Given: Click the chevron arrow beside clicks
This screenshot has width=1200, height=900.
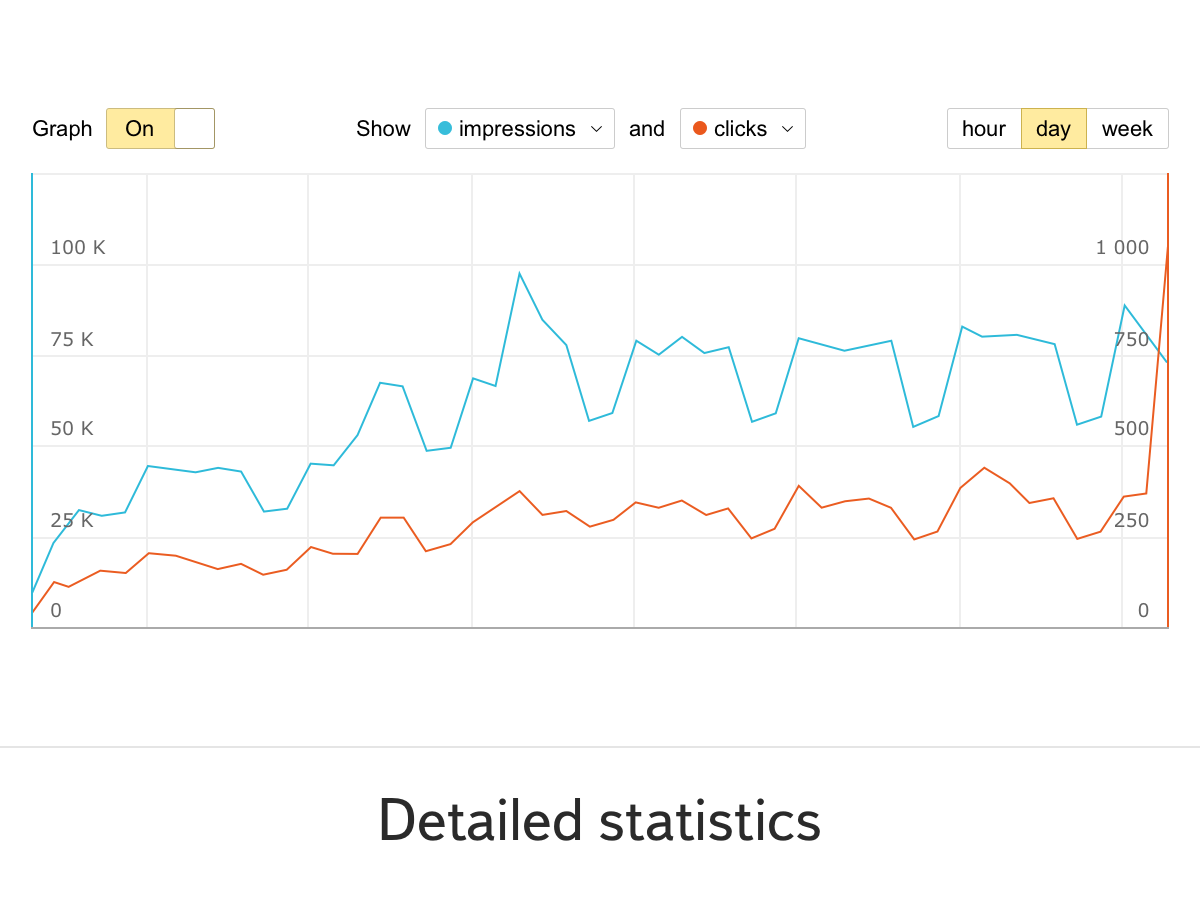Looking at the screenshot, I should (x=788, y=129).
